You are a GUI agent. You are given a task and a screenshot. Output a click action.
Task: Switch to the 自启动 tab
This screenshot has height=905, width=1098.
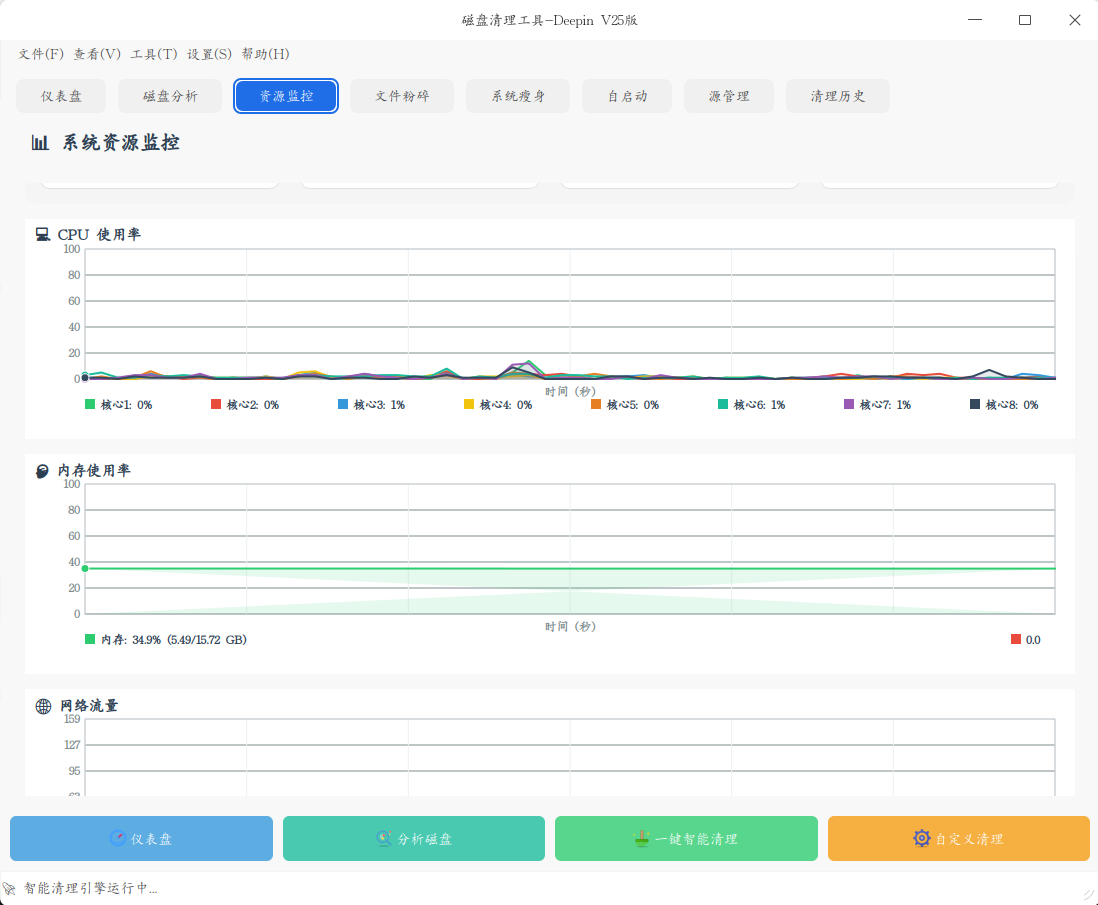[x=627, y=96]
